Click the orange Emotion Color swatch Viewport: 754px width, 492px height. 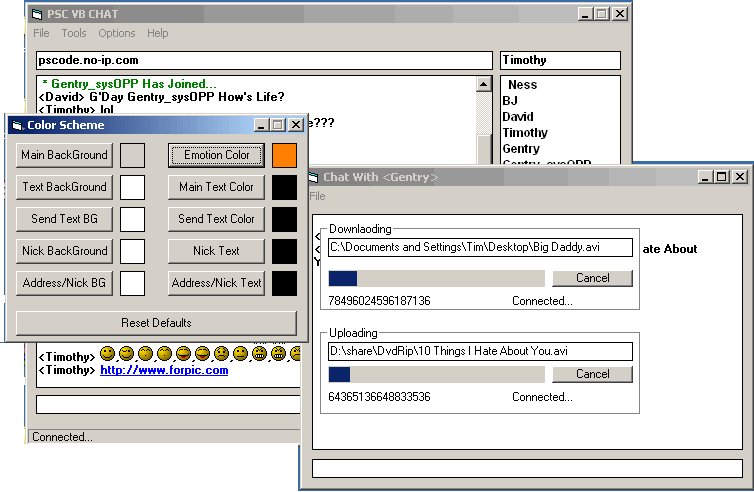pos(284,155)
